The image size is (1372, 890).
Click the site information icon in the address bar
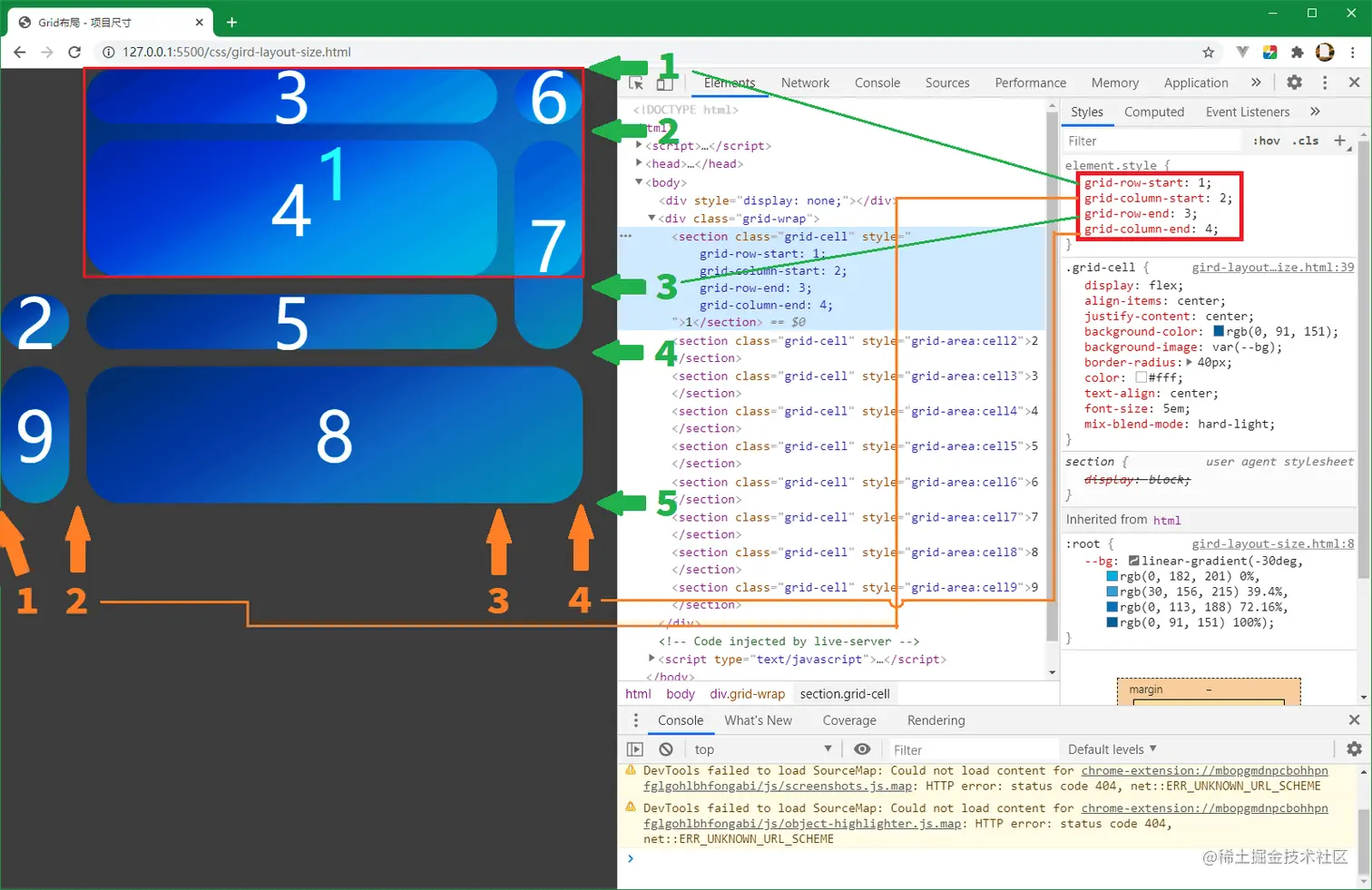click(108, 52)
